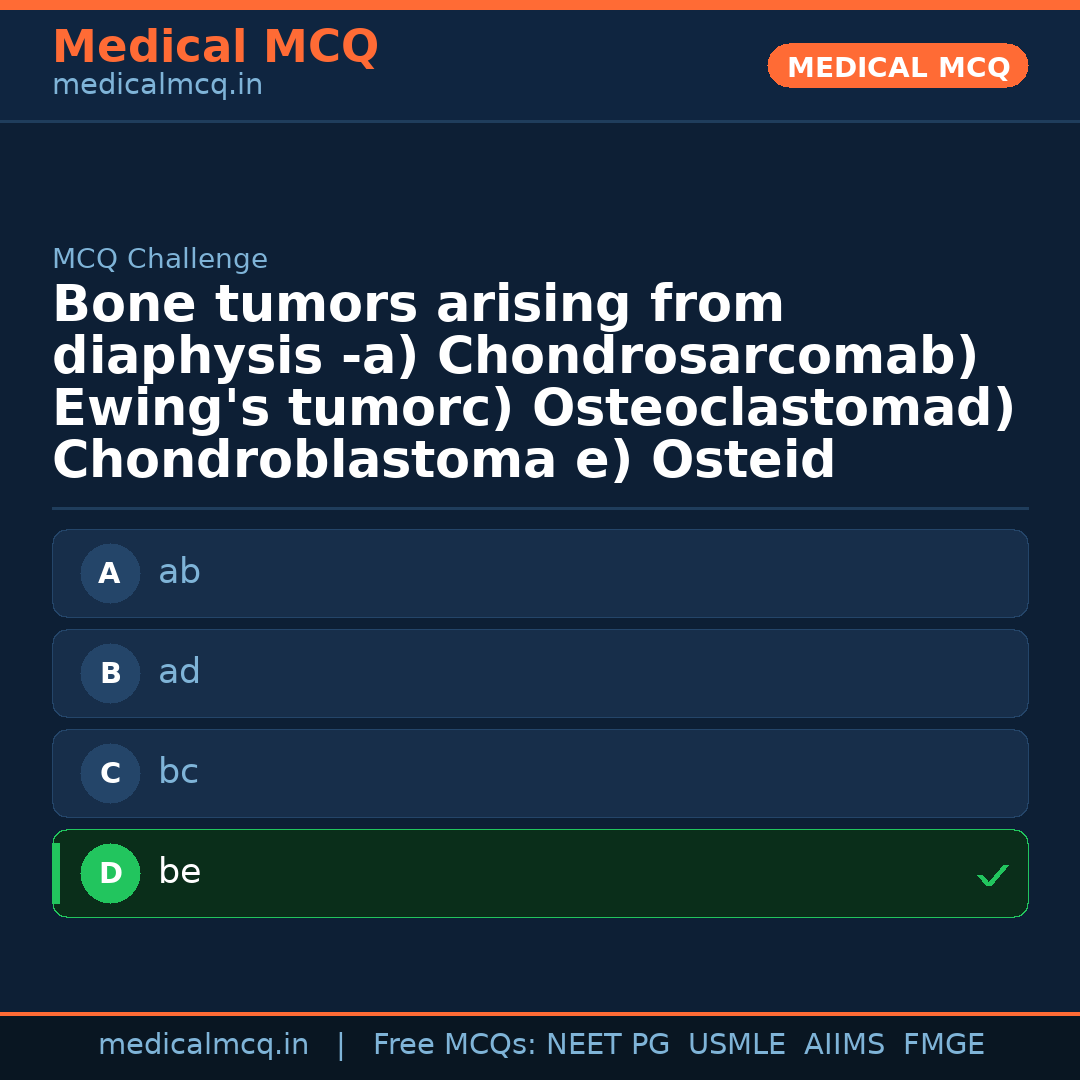Select the circular A badge icon
Viewport: 1080px width, 1080px height.
pyautogui.click(x=110, y=573)
